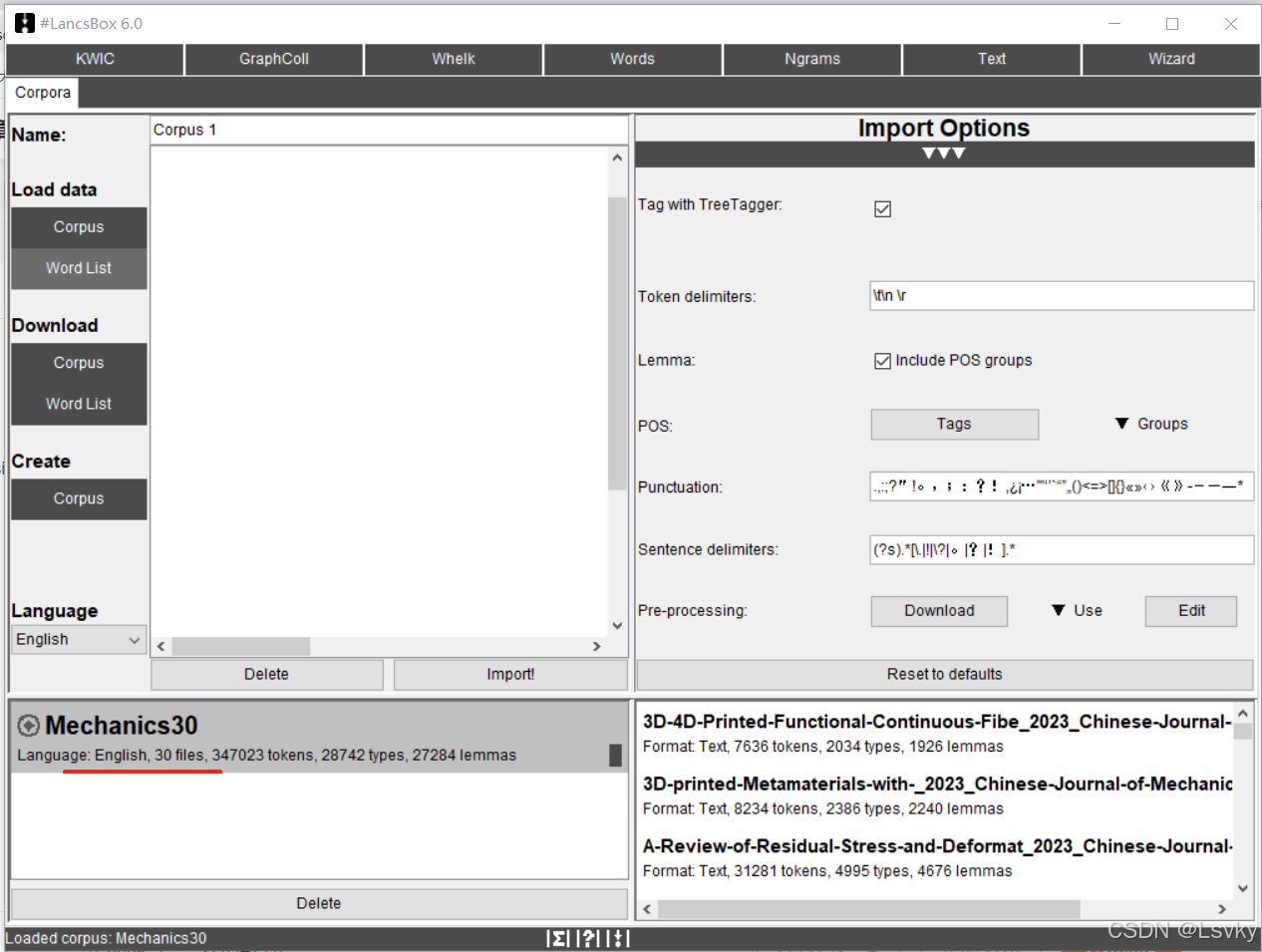Click the LancsBox logo in title bar
The width and height of the screenshot is (1262, 952).
coord(25,23)
